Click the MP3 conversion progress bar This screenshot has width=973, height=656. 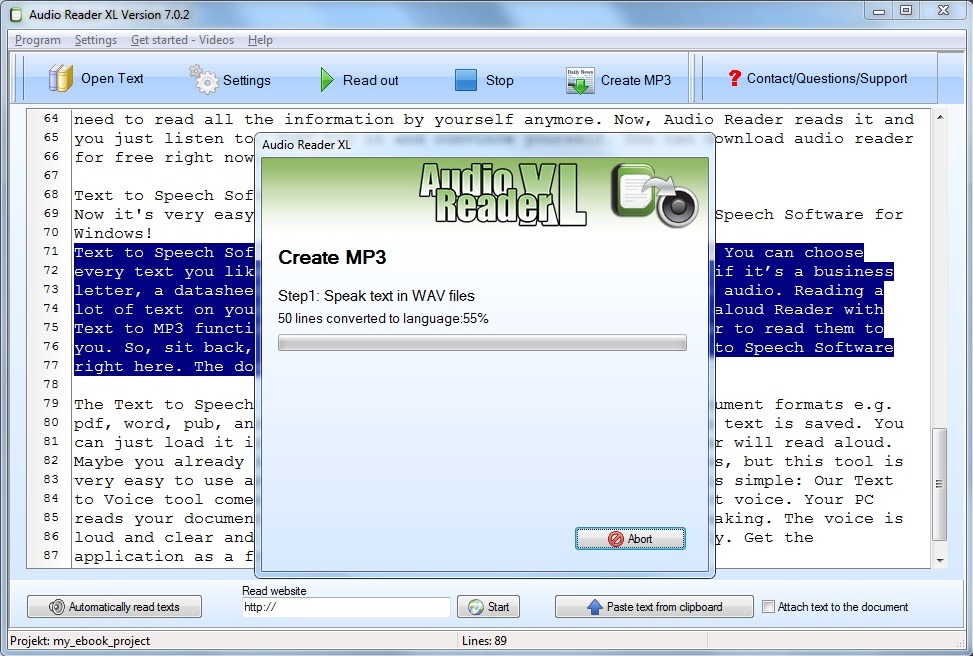[482, 343]
